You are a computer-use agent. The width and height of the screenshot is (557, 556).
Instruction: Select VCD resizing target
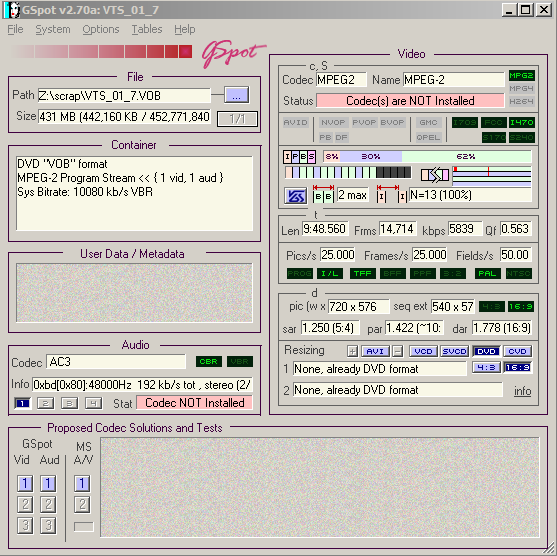click(x=423, y=351)
